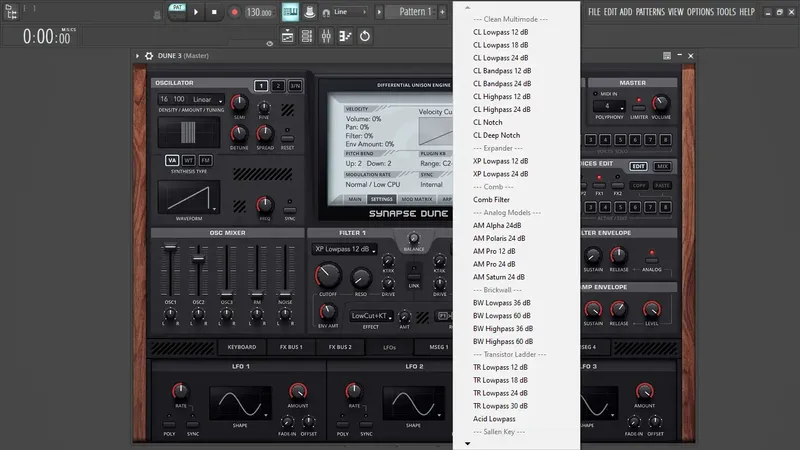Select BW Highpass 60 dB filter

[503, 341]
